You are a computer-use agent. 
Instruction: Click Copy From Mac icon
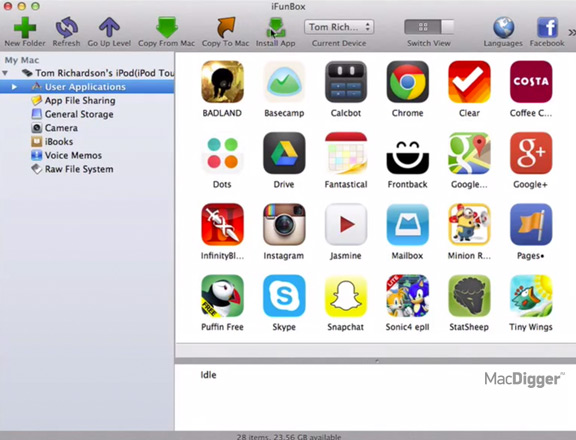click(167, 28)
